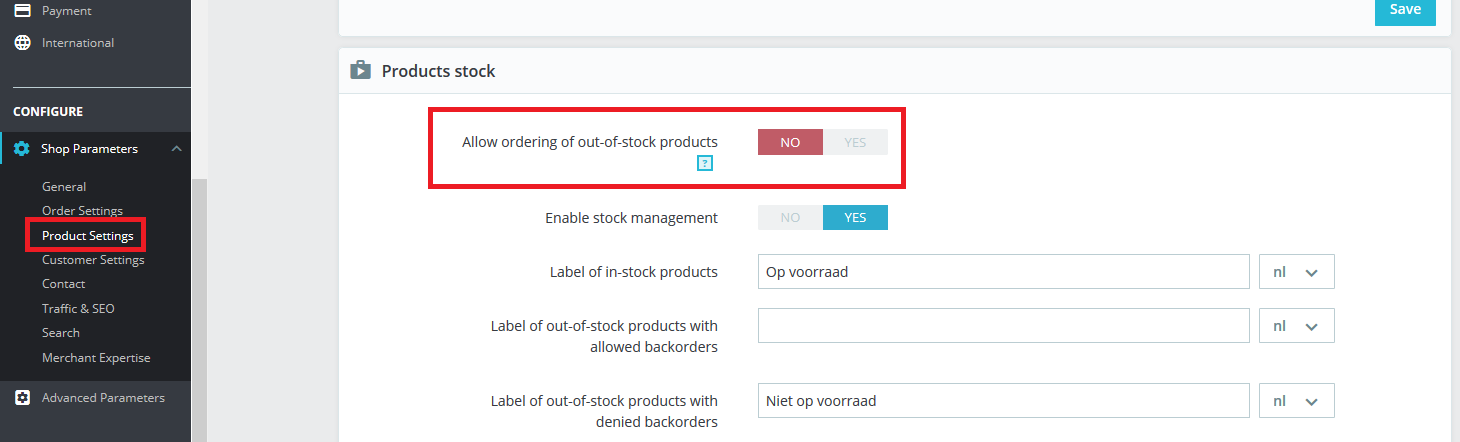Screen dimensions: 1460x442
Task: Disable stock management with NO
Action: click(790, 218)
